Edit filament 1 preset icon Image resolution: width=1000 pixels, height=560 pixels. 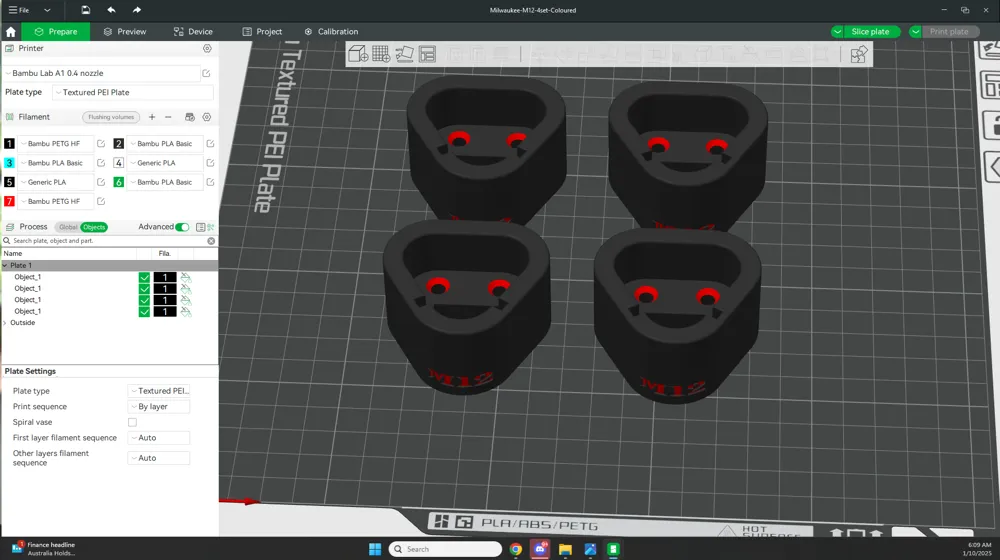[x=101, y=144]
